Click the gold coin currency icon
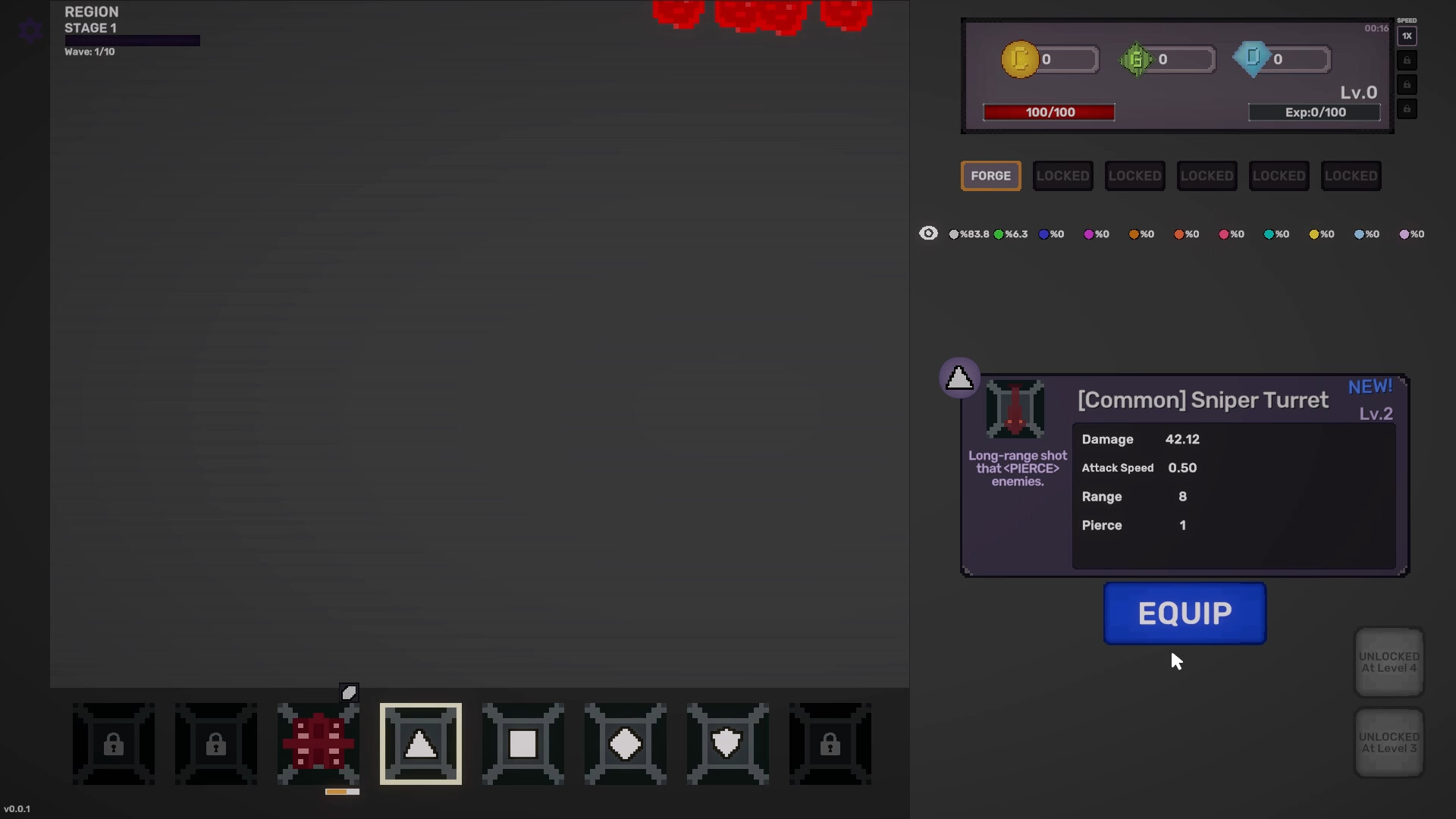The width and height of the screenshot is (1456, 819). point(1020,59)
